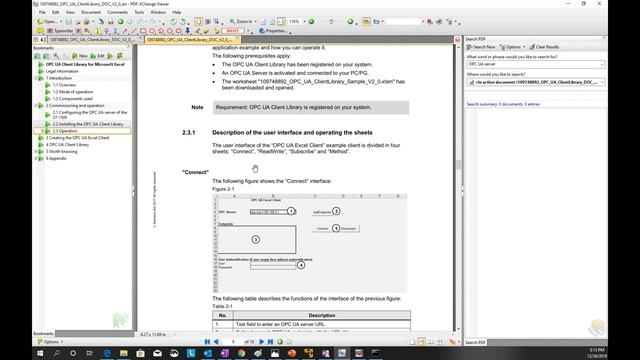Open the 3 Creating the OPC UA Excel Client bookmark
This screenshot has width=640, height=360.
[x=77, y=138]
